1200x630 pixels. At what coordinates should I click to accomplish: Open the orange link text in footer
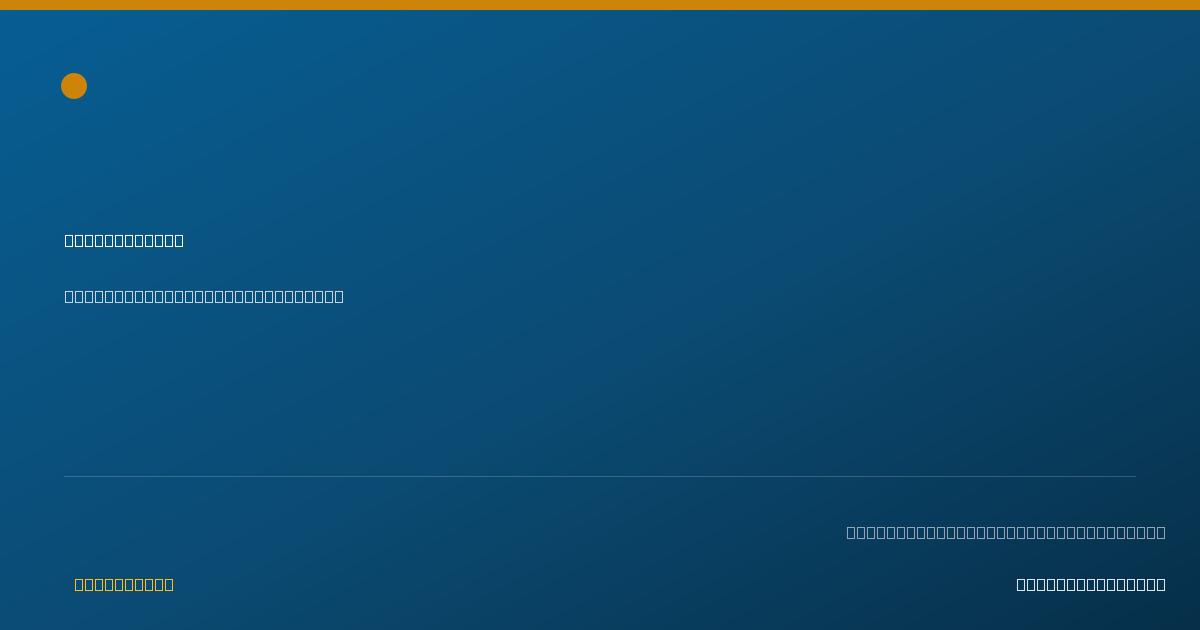pos(124,584)
